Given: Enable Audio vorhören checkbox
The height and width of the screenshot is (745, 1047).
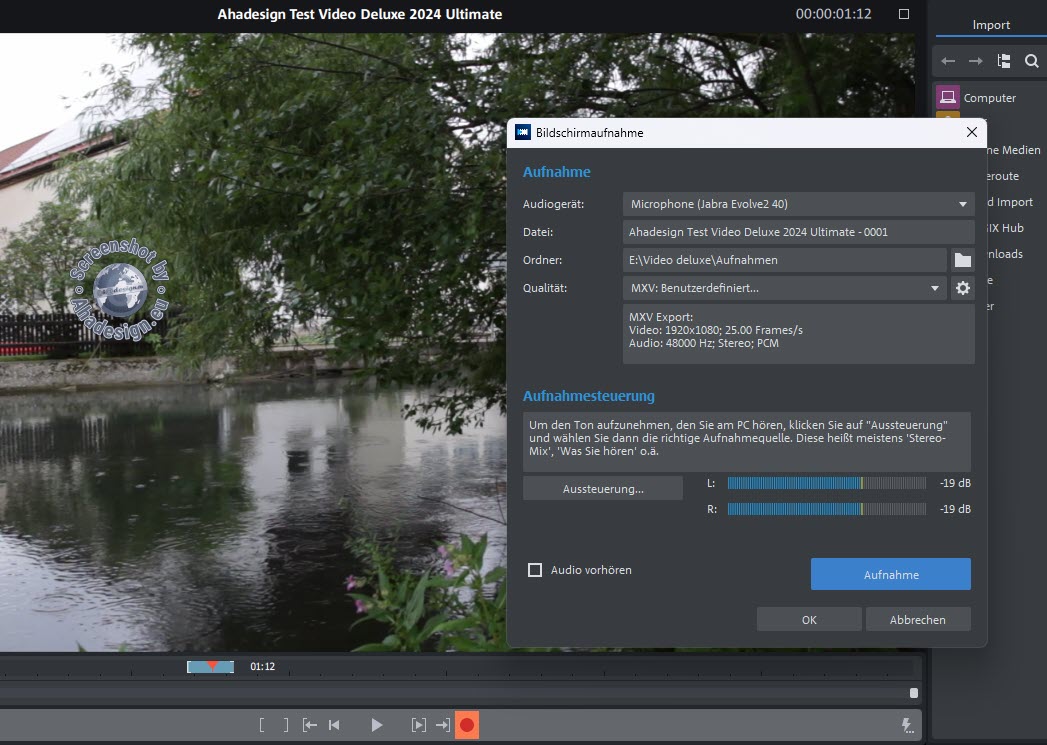Looking at the screenshot, I should pyautogui.click(x=535, y=570).
